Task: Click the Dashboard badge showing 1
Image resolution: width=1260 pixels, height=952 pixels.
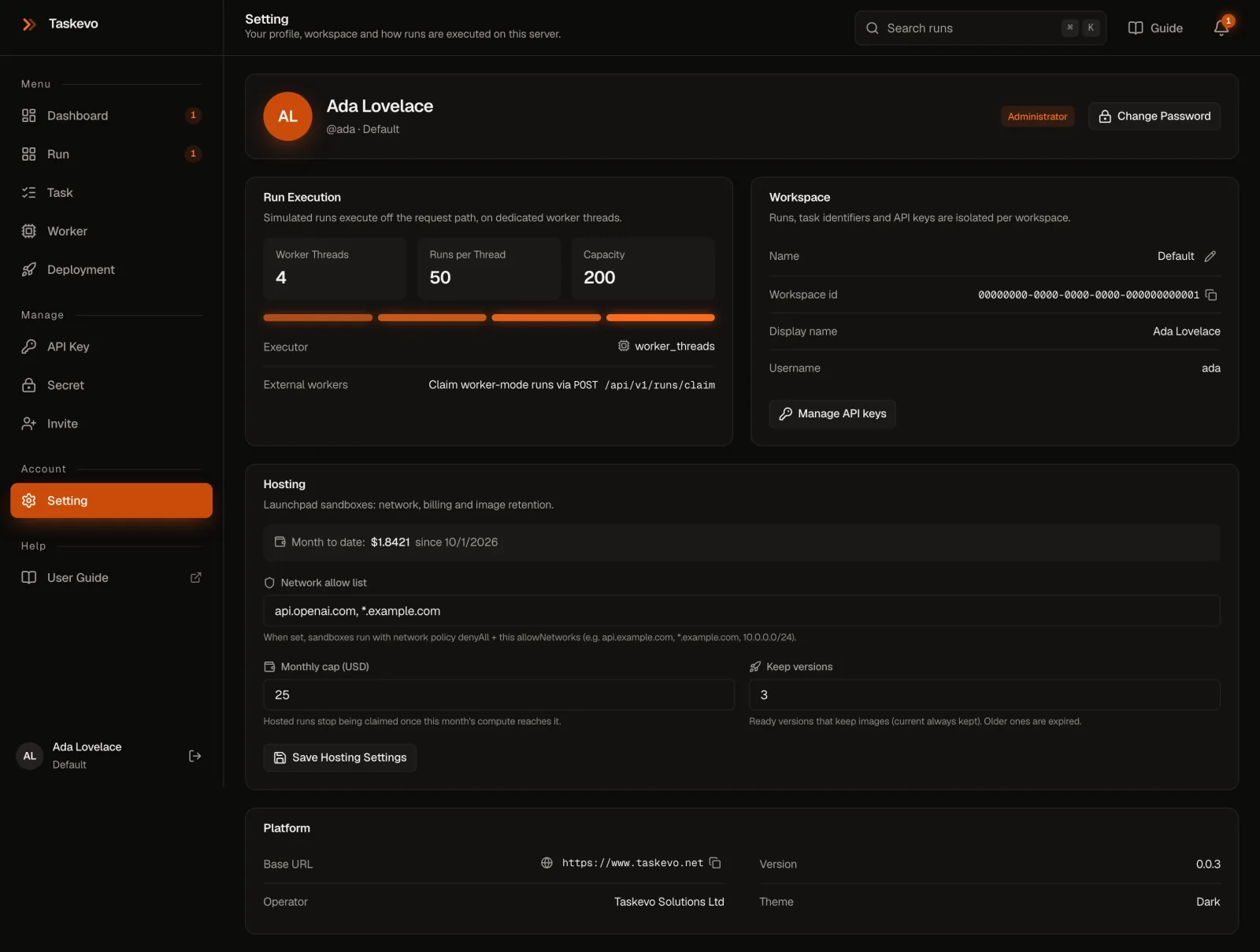Action: (x=193, y=115)
